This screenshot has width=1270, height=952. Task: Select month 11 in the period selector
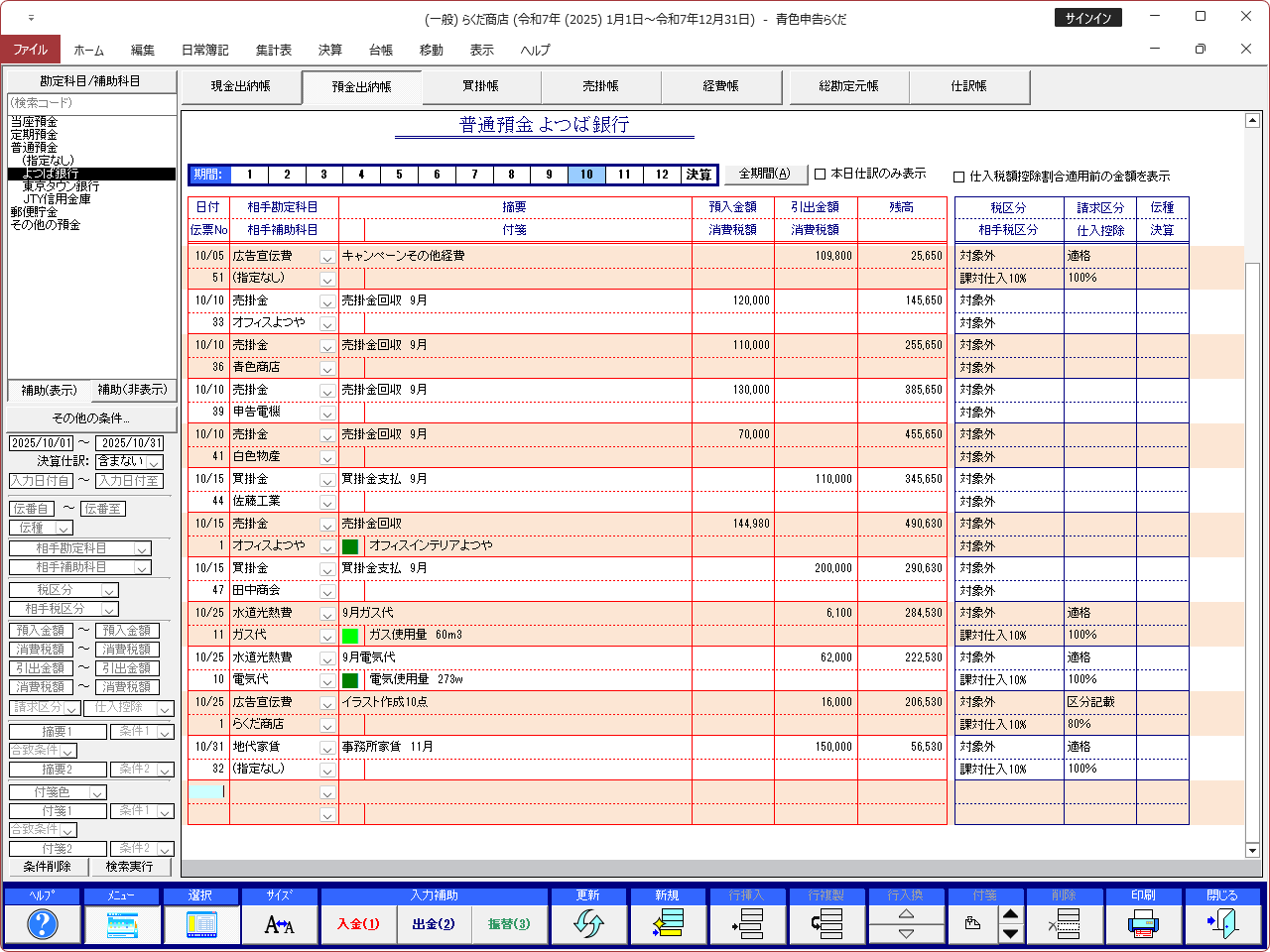624,175
